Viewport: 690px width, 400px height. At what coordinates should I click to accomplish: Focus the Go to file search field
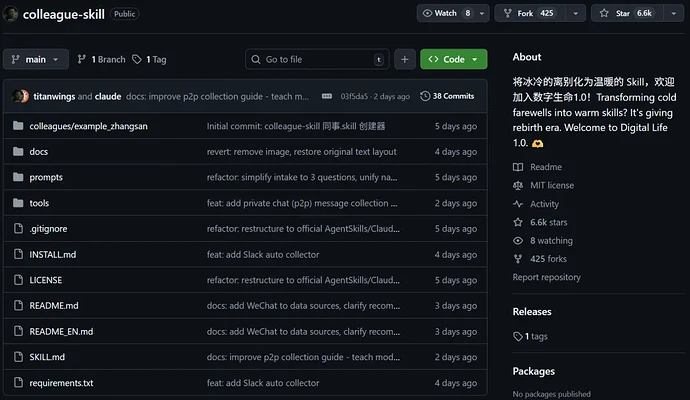coord(315,59)
